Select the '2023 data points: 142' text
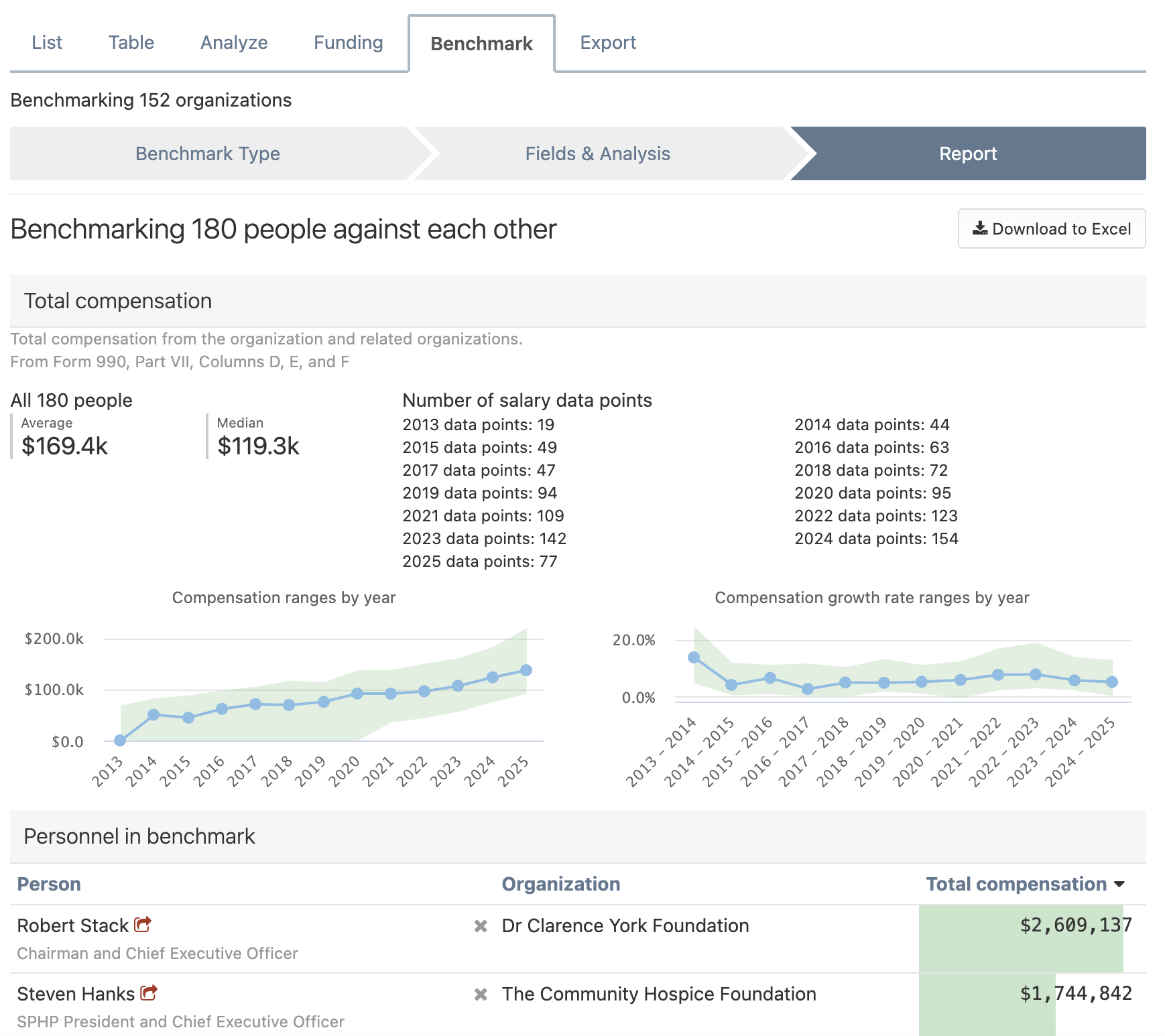Screen dimensions: 1165x1036 485,539
